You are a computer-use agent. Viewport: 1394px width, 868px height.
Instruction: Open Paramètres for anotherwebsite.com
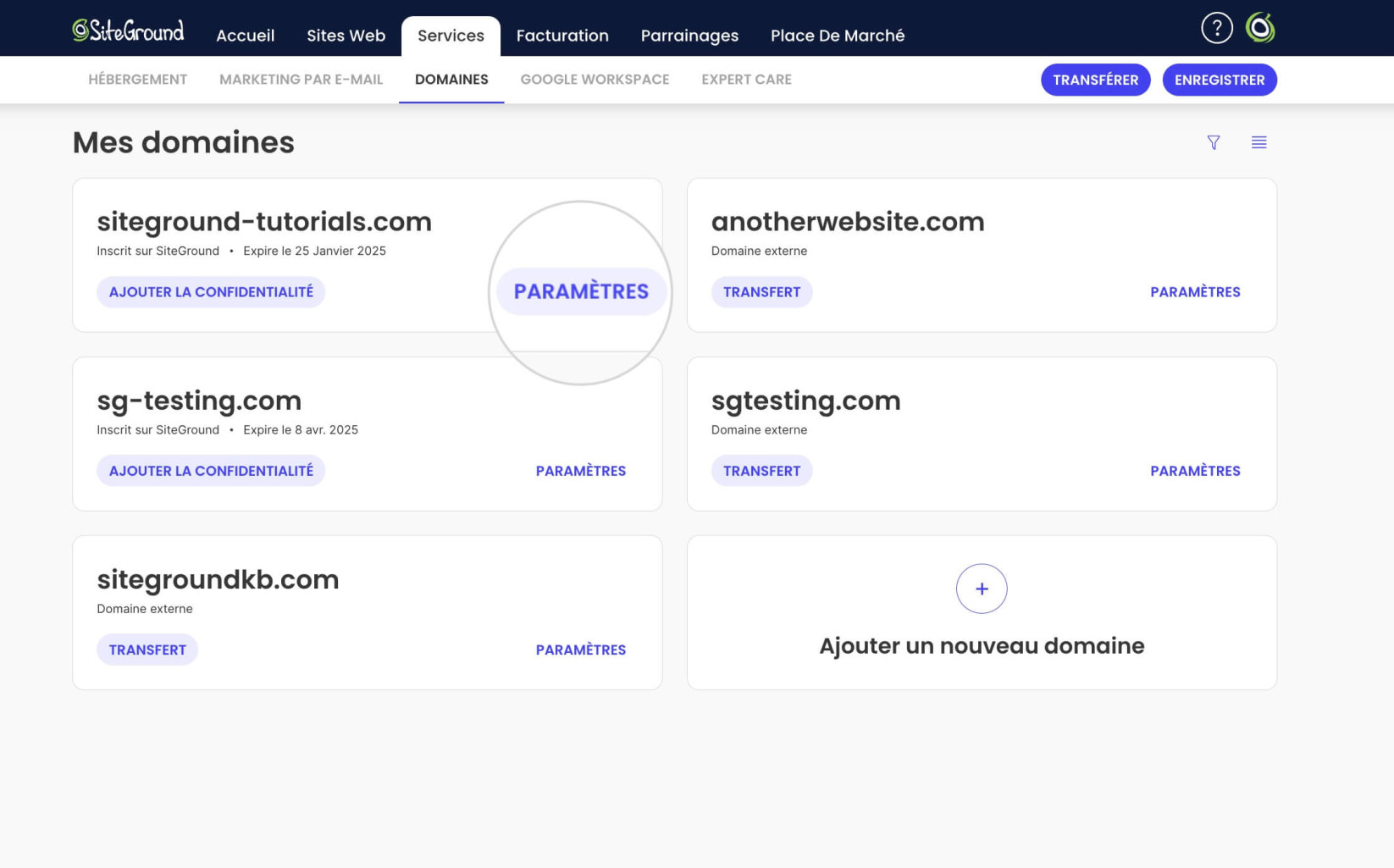(1195, 292)
